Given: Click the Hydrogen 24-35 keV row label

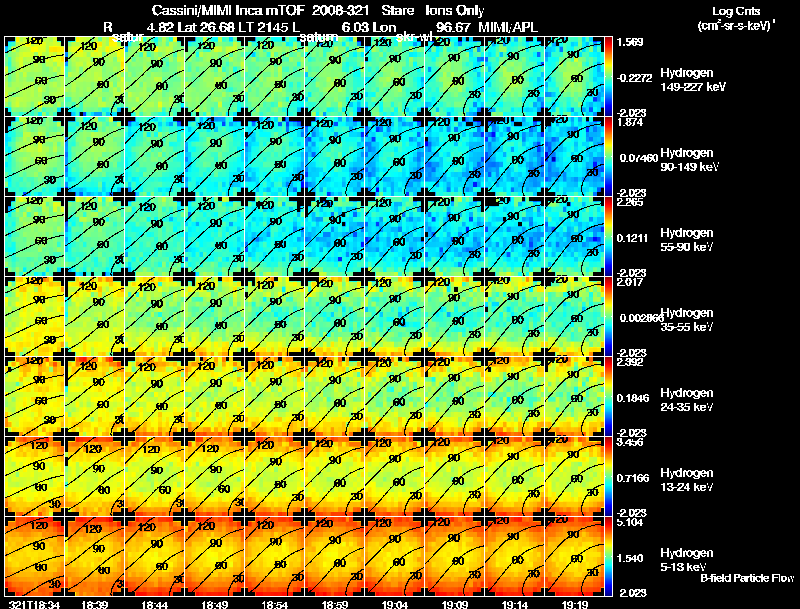Looking at the screenshot, I should pyautogui.click(x=687, y=400).
